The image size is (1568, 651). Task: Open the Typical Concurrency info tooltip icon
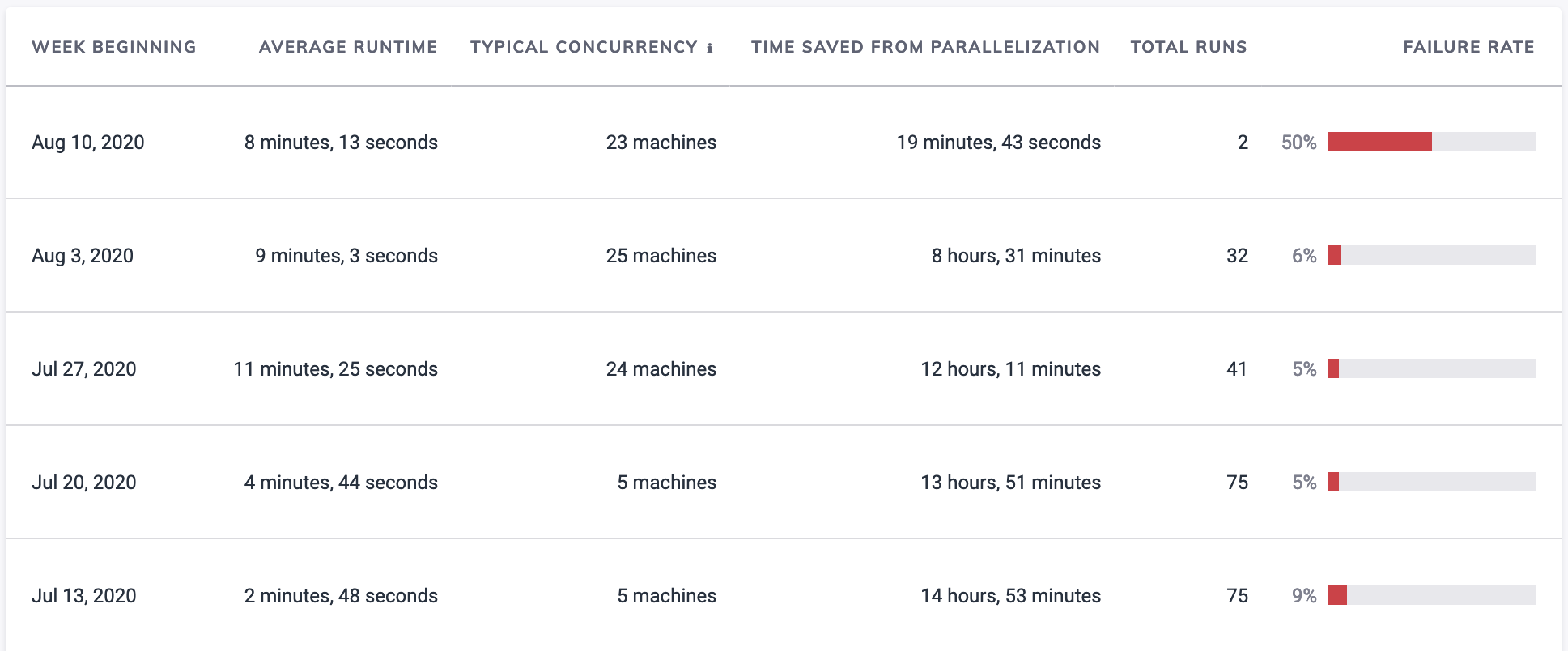711,47
